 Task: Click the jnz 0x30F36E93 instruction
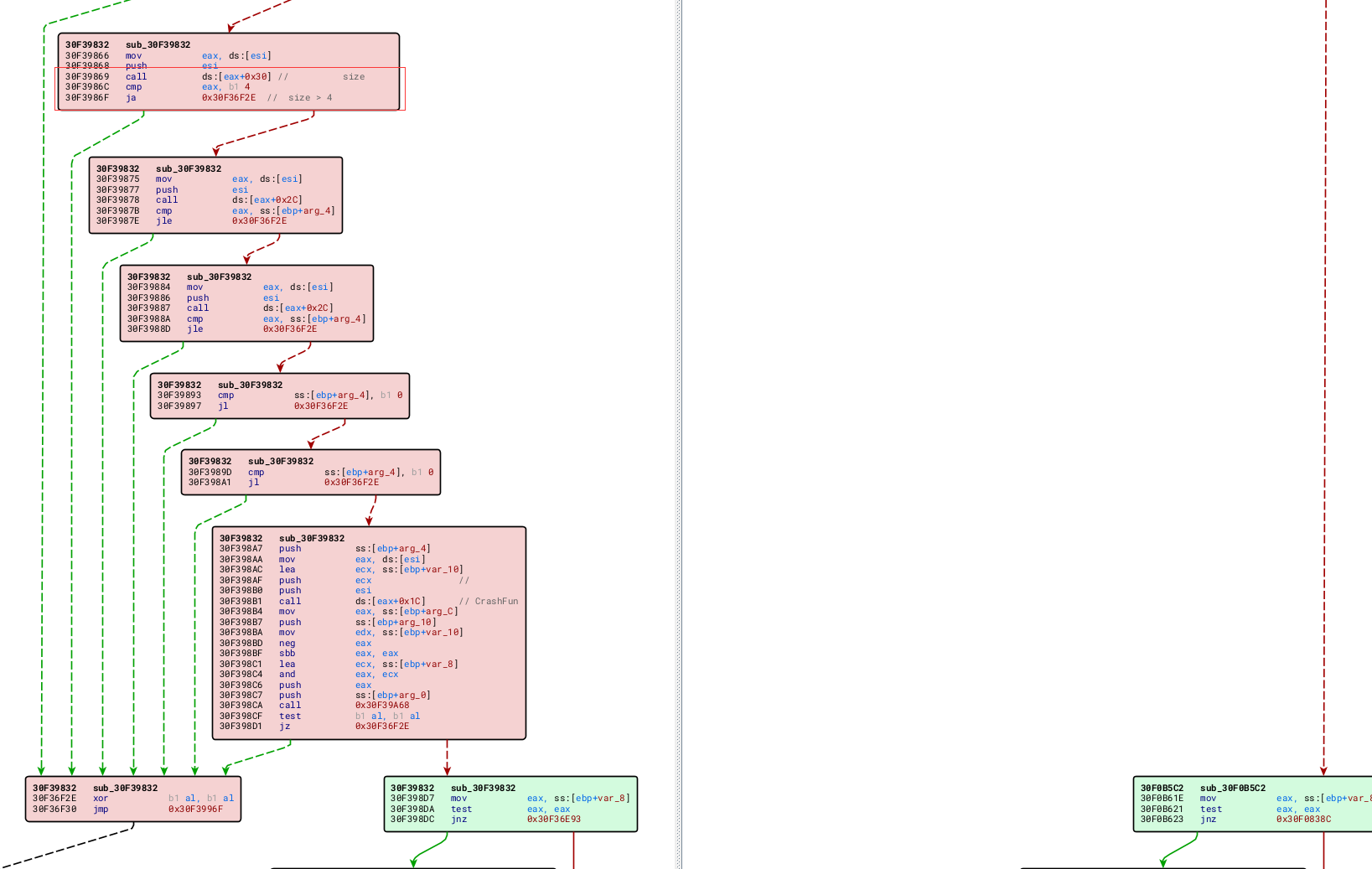(x=485, y=820)
